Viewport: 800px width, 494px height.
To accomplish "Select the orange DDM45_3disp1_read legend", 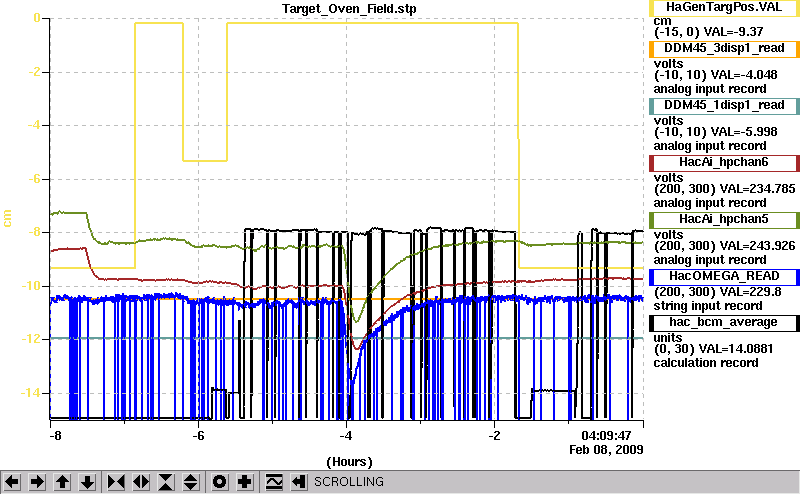I will coord(724,48).
